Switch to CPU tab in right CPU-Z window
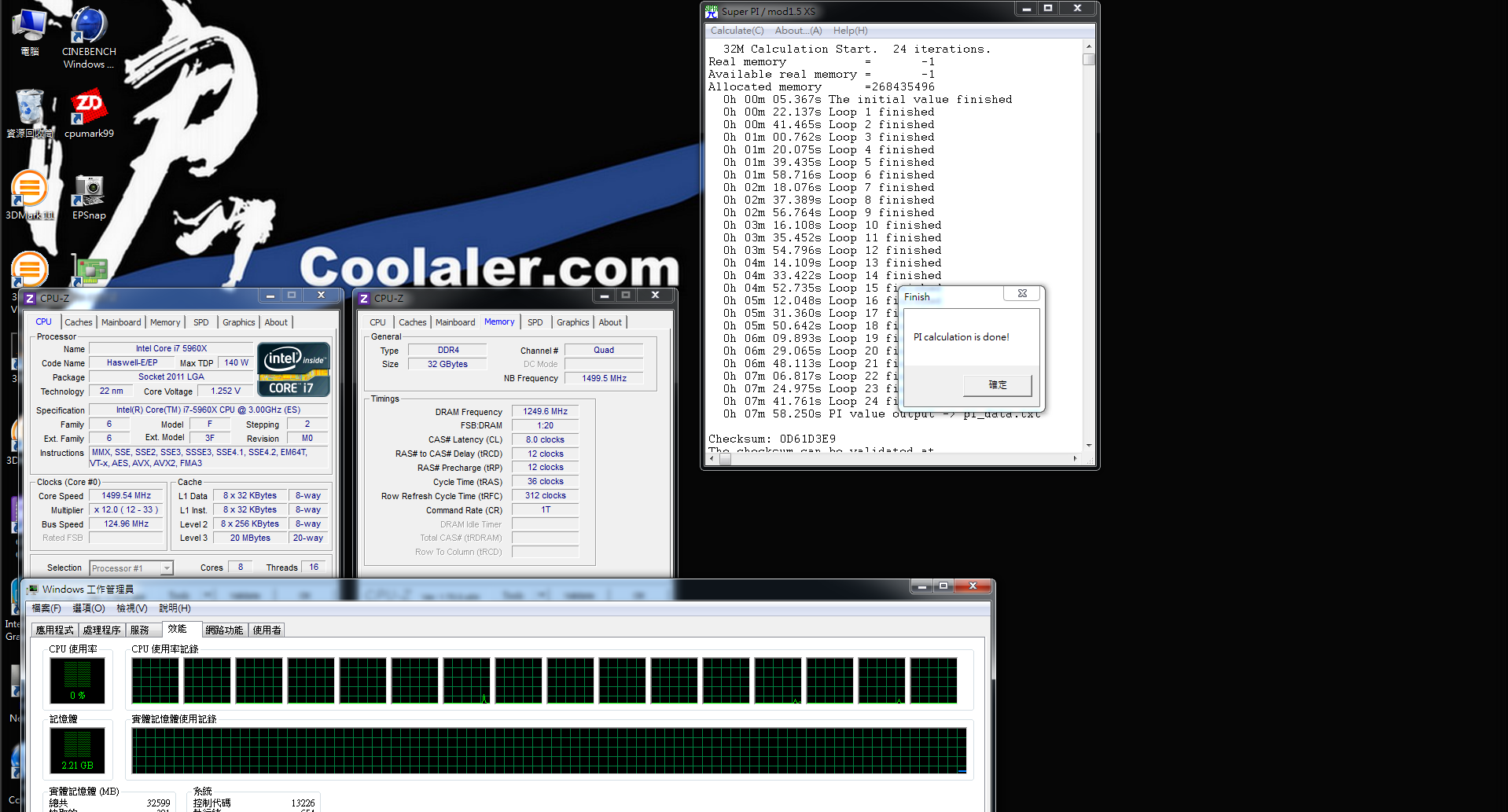Image resolution: width=1508 pixels, height=812 pixels. point(378,322)
